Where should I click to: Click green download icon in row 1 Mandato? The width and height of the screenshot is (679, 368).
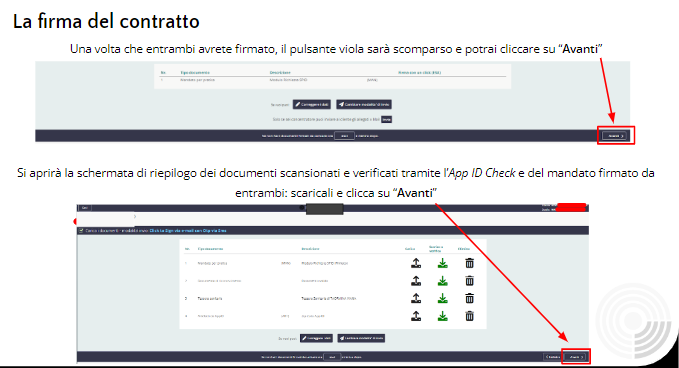point(442,263)
